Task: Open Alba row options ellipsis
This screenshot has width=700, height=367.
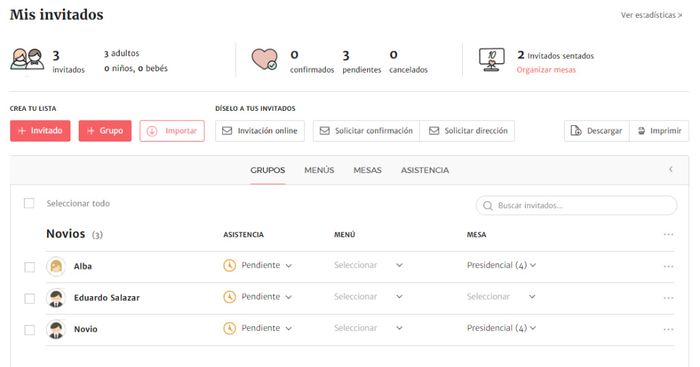Action: point(668,267)
